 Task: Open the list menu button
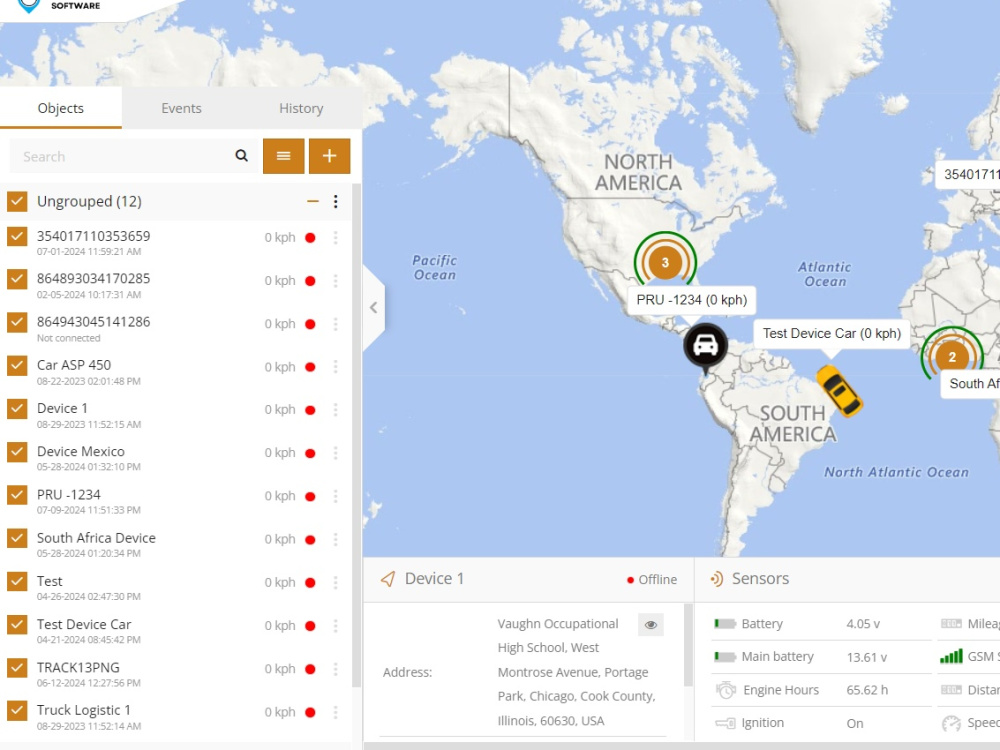[284, 156]
